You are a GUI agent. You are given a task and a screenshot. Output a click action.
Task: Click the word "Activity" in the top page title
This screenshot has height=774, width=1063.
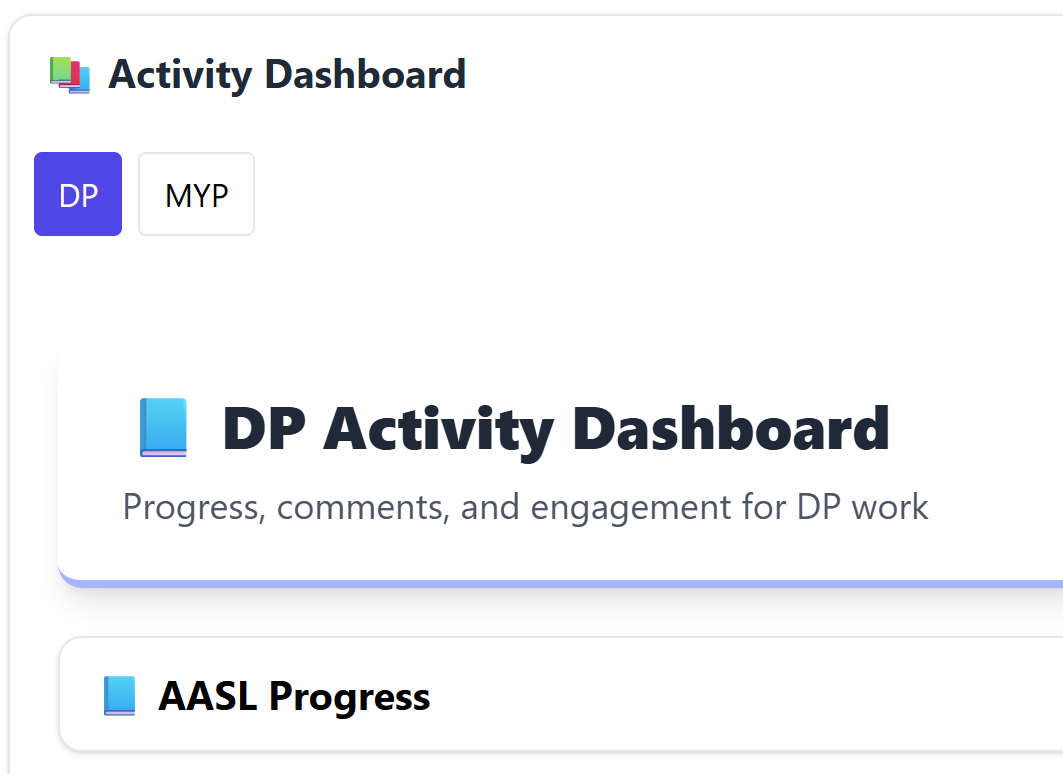coord(180,75)
